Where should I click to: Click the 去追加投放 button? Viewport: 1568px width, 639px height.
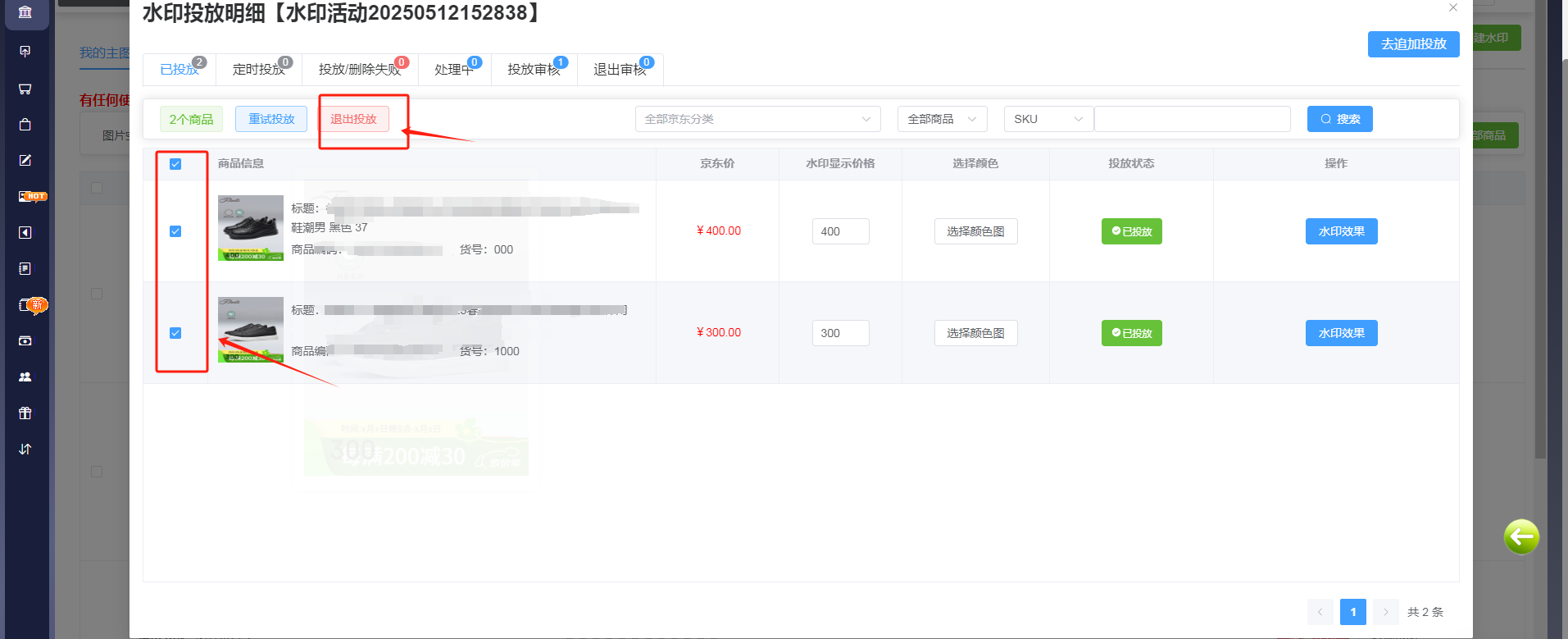pyautogui.click(x=1413, y=44)
